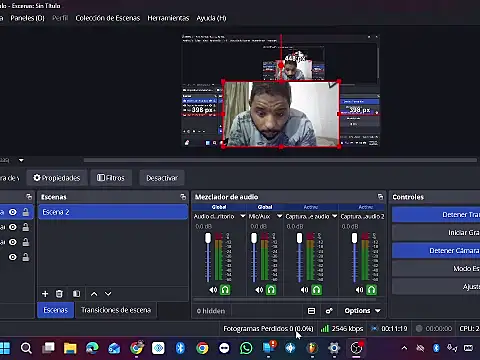Open the Colección de Escenas menu
The width and height of the screenshot is (480, 360).
coord(108,18)
